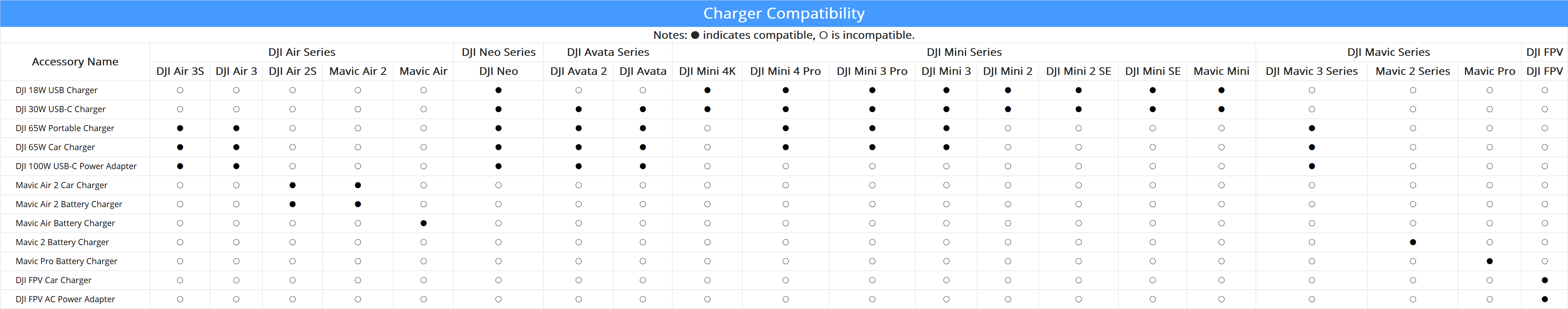1568x309 pixels.
Task: Click empty circle for DJI 65W Car Charger and DJI Mini 4K
Action: click(x=707, y=147)
